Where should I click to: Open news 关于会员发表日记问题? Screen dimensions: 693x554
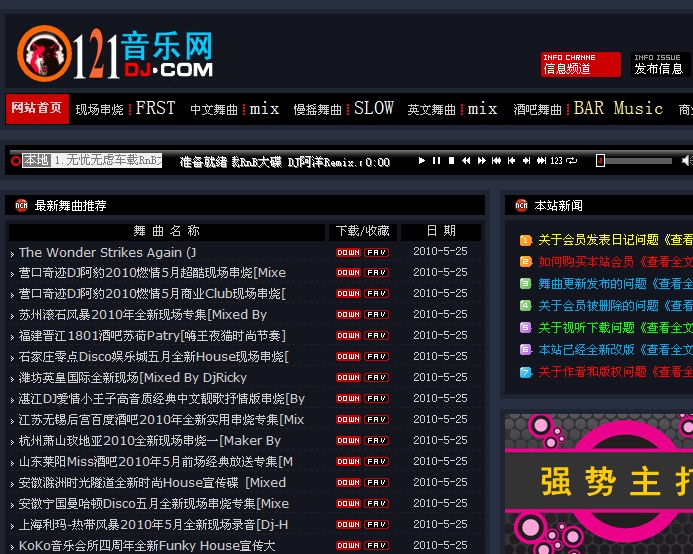[616, 240]
